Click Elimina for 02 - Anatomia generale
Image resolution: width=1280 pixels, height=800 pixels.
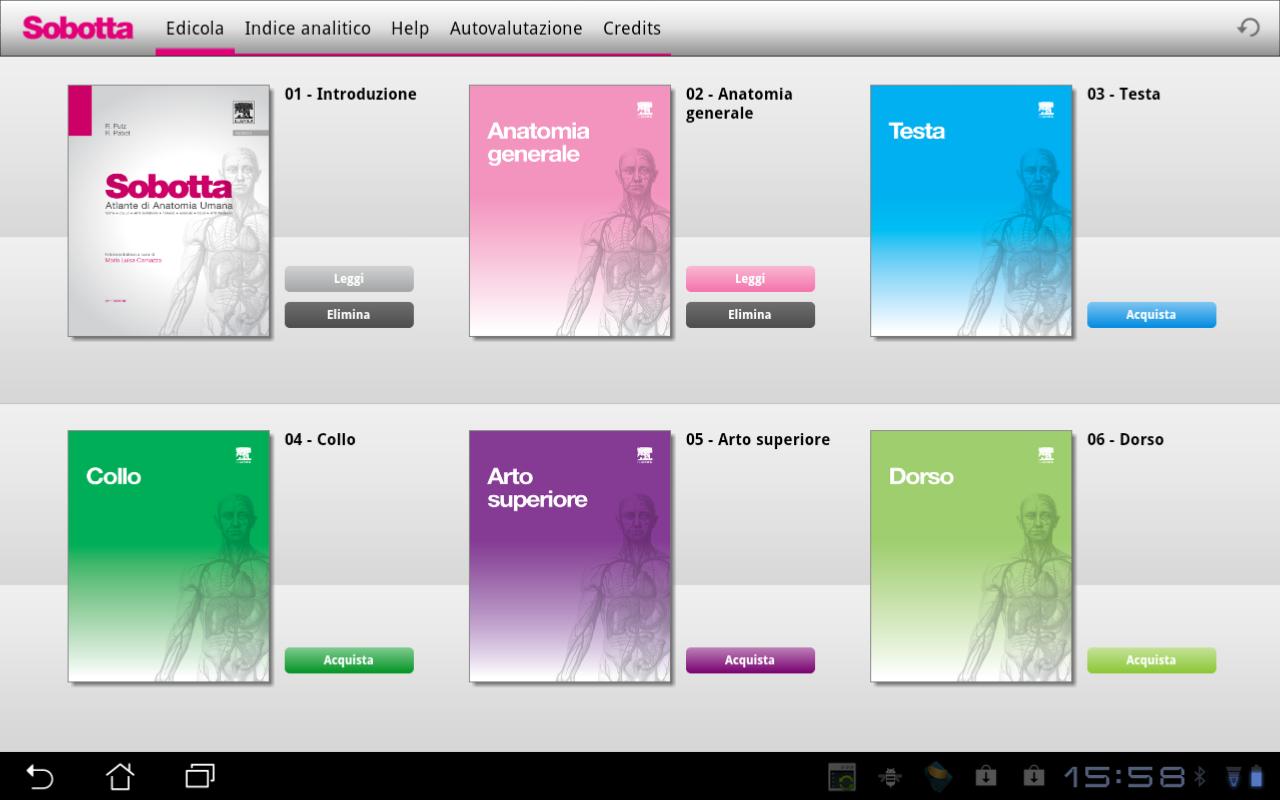750,315
